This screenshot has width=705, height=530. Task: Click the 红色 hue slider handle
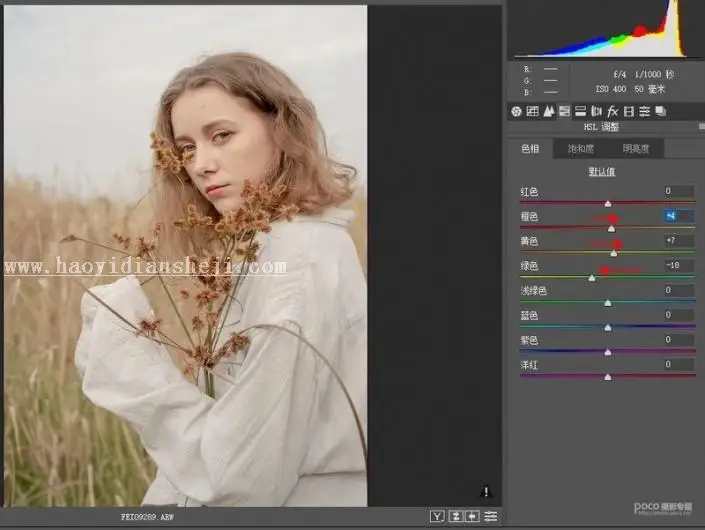point(608,204)
